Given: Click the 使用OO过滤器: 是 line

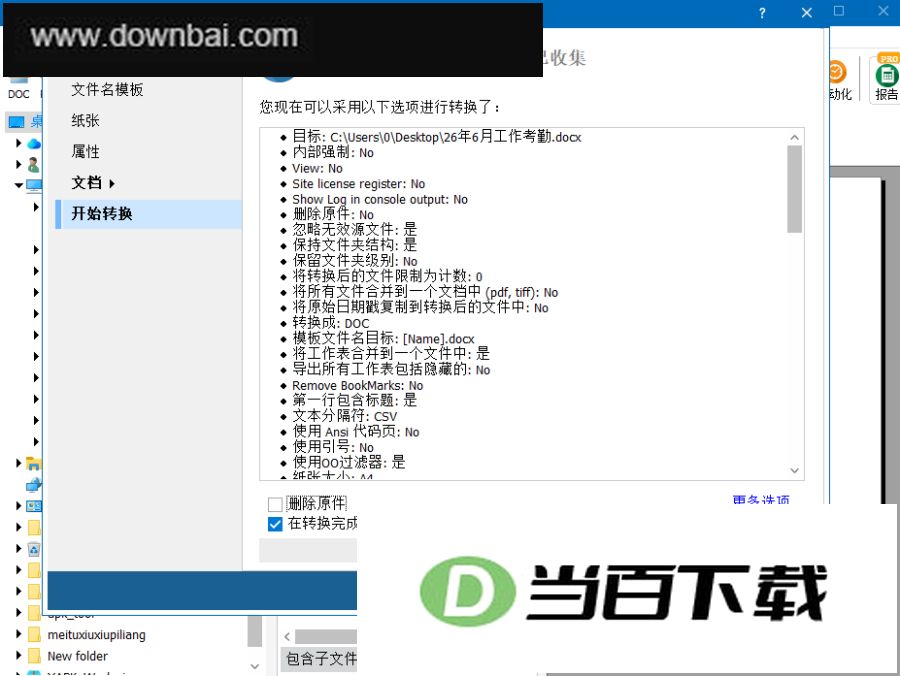Looking at the screenshot, I should pyautogui.click(x=348, y=462).
